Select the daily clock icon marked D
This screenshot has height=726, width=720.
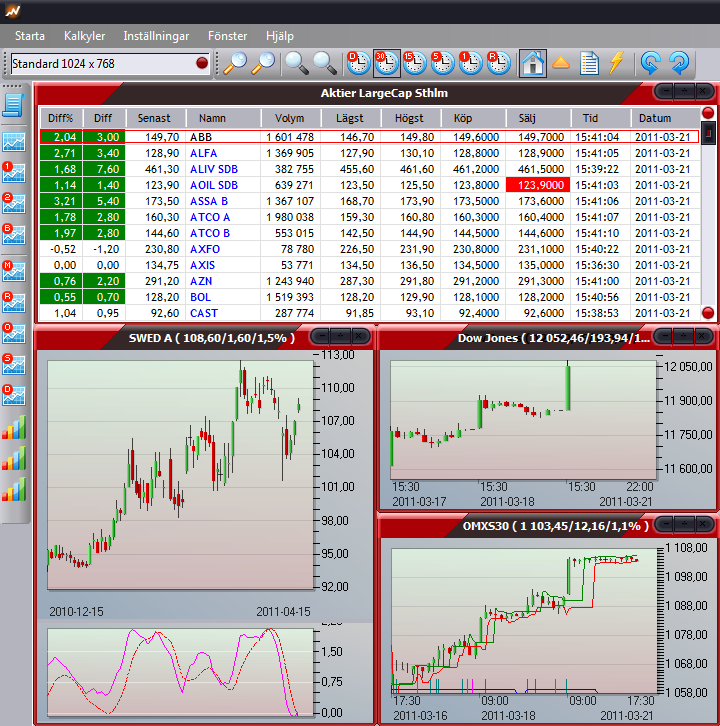point(358,63)
